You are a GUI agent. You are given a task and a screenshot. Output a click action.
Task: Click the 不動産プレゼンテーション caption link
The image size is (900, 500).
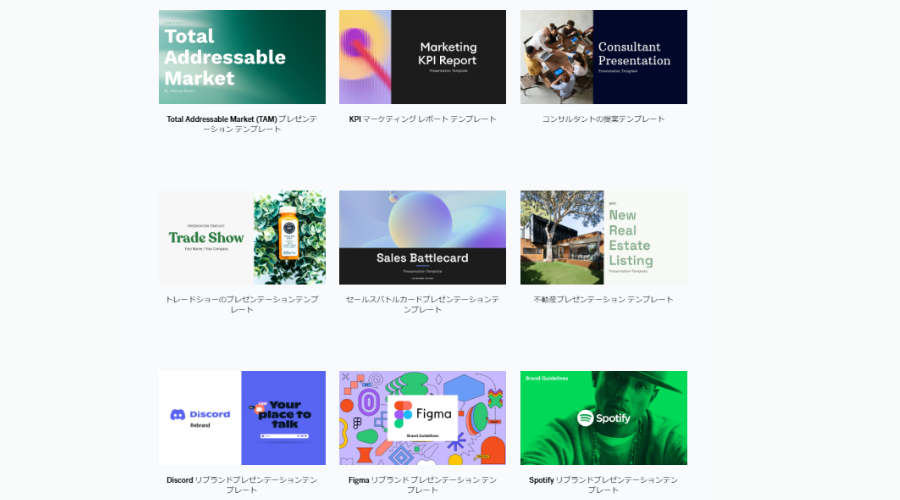click(603, 299)
